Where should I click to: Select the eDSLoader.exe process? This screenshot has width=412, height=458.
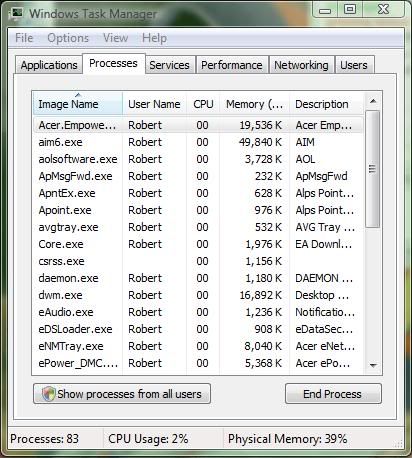coord(198,329)
